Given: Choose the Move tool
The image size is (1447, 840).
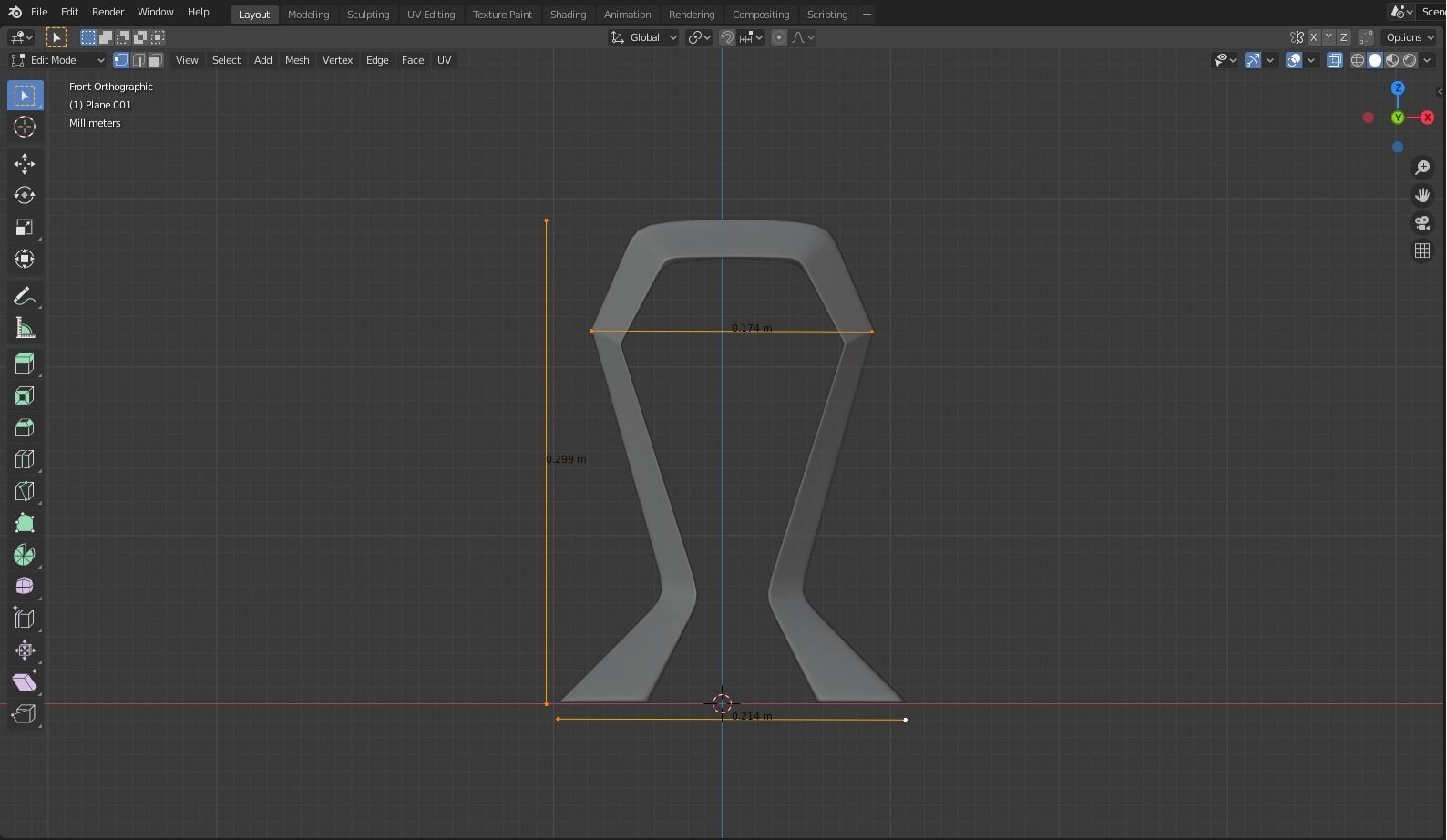Looking at the screenshot, I should tap(25, 164).
